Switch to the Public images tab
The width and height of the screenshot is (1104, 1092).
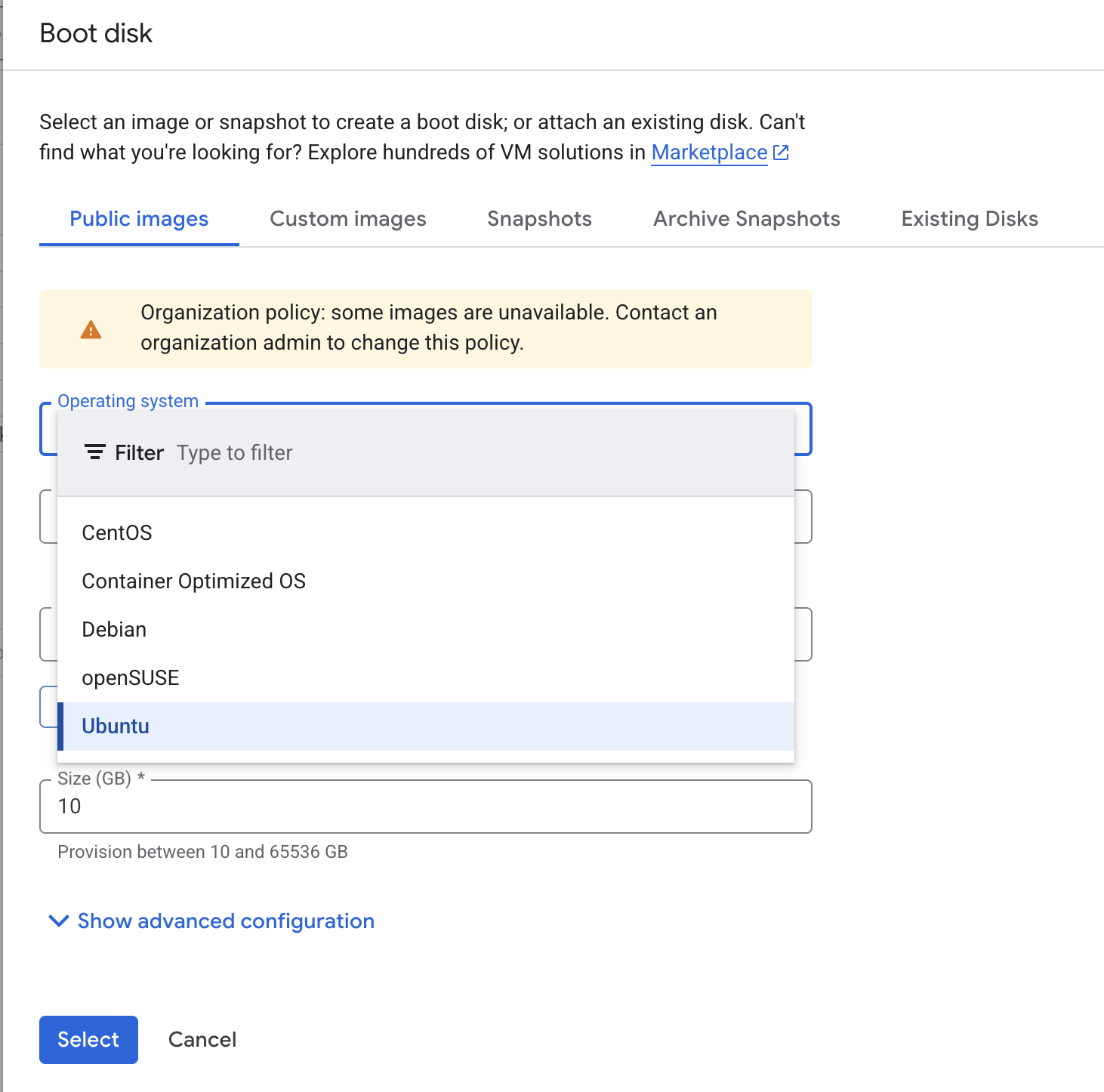[139, 219]
